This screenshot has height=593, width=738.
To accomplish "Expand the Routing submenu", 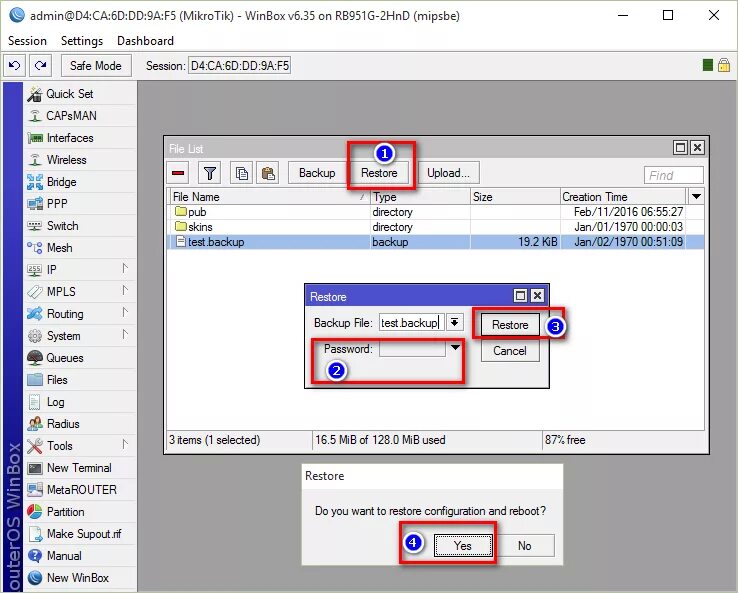I will click(80, 314).
